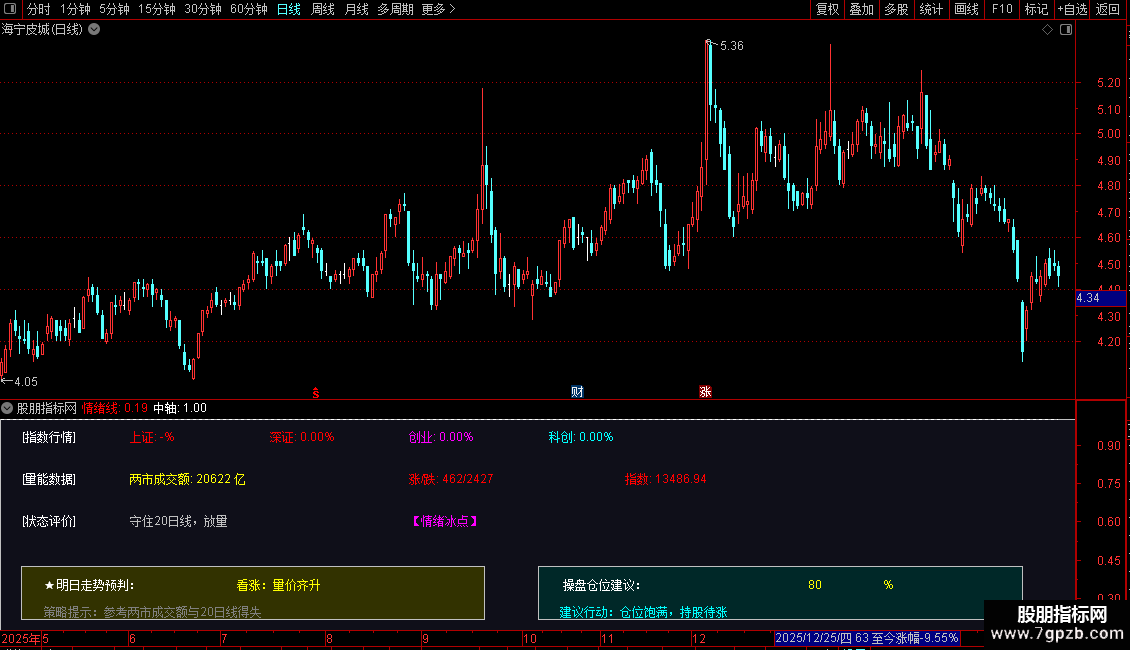Image resolution: width=1130 pixels, height=650 pixels.
Task: Click the 多股 button
Action: tap(896, 9)
